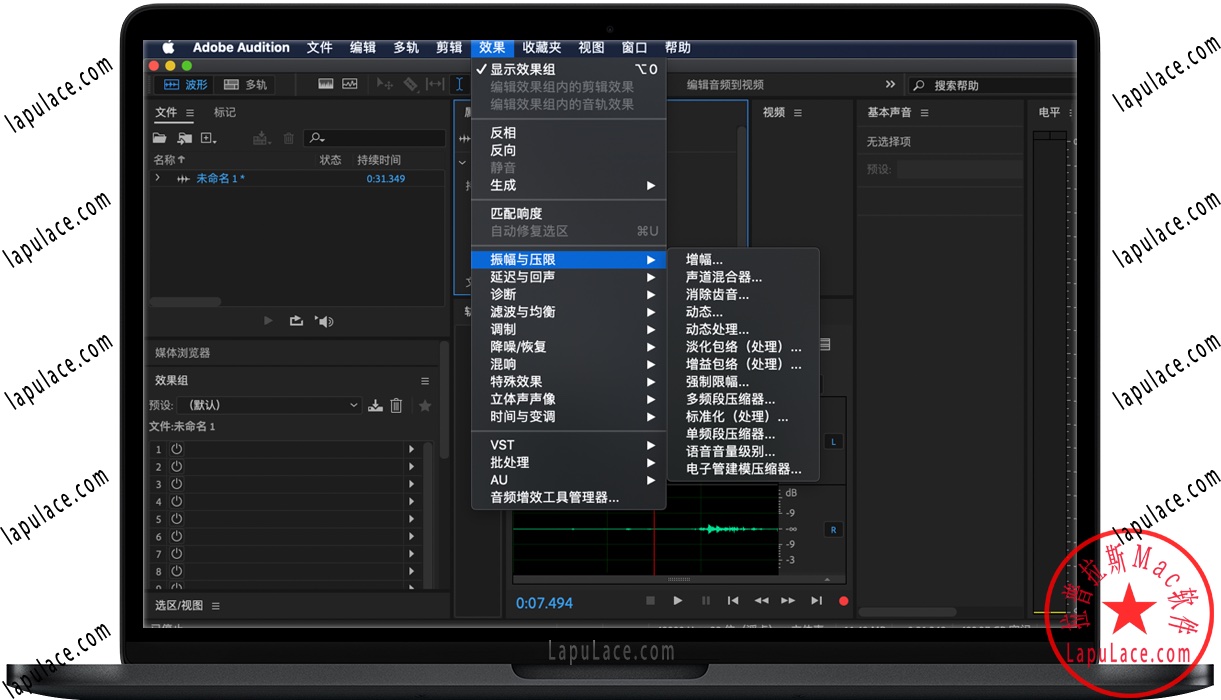Expand the 未命名 1 file entry
1221x700 pixels.
pyautogui.click(x=156, y=175)
